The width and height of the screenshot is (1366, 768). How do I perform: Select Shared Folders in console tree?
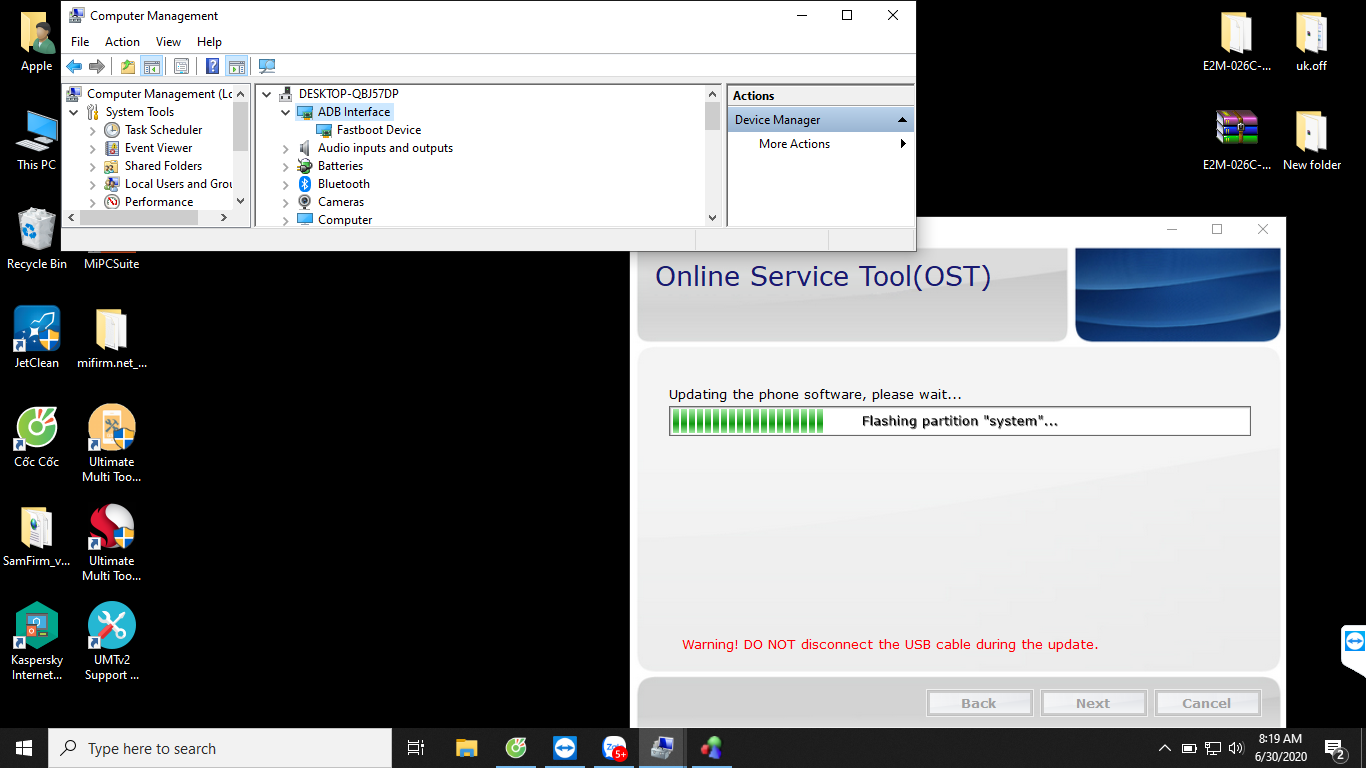point(163,166)
